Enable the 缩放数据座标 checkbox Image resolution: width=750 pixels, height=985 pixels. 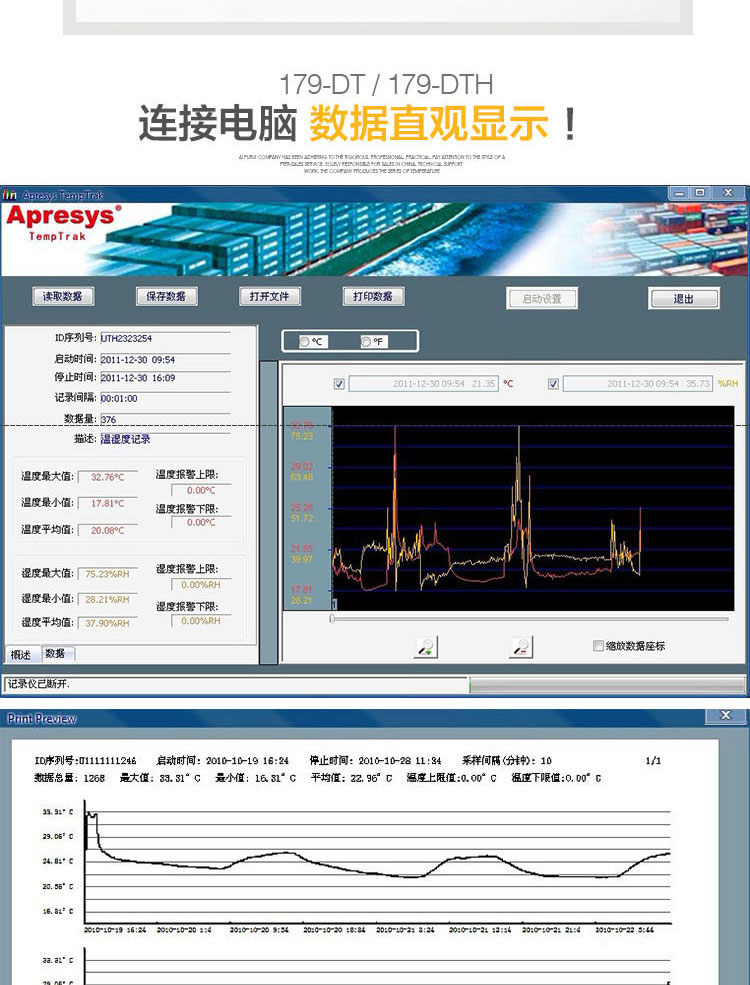click(x=599, y=646)
